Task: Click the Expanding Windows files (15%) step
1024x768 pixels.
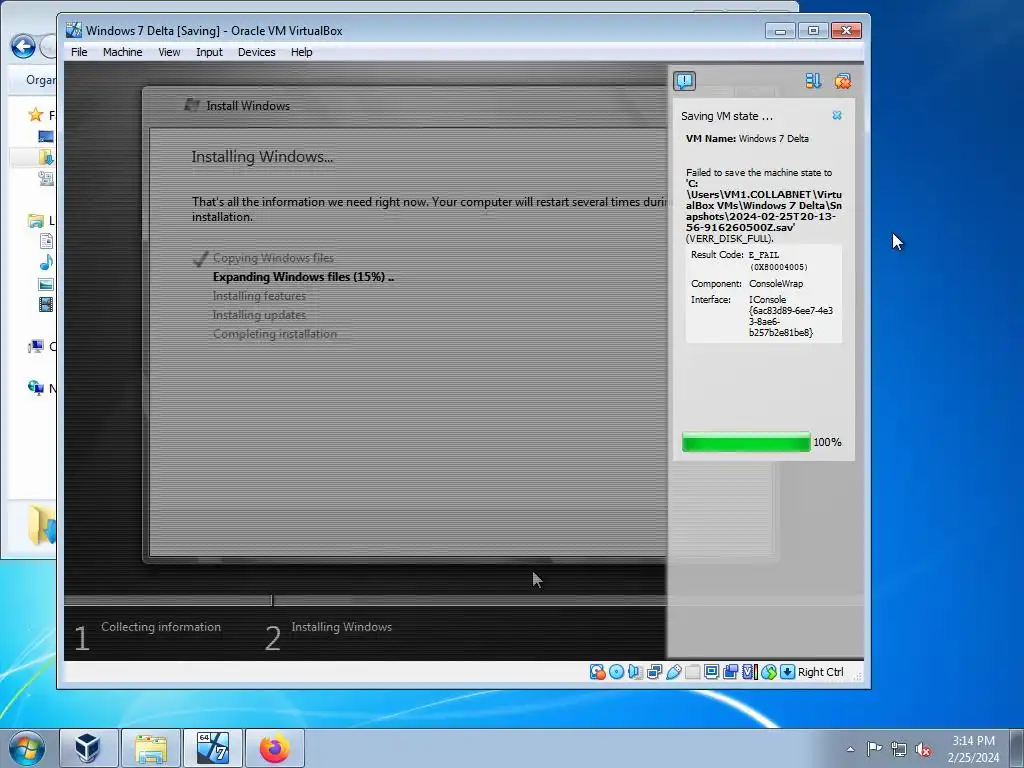Action: (303, 277)
